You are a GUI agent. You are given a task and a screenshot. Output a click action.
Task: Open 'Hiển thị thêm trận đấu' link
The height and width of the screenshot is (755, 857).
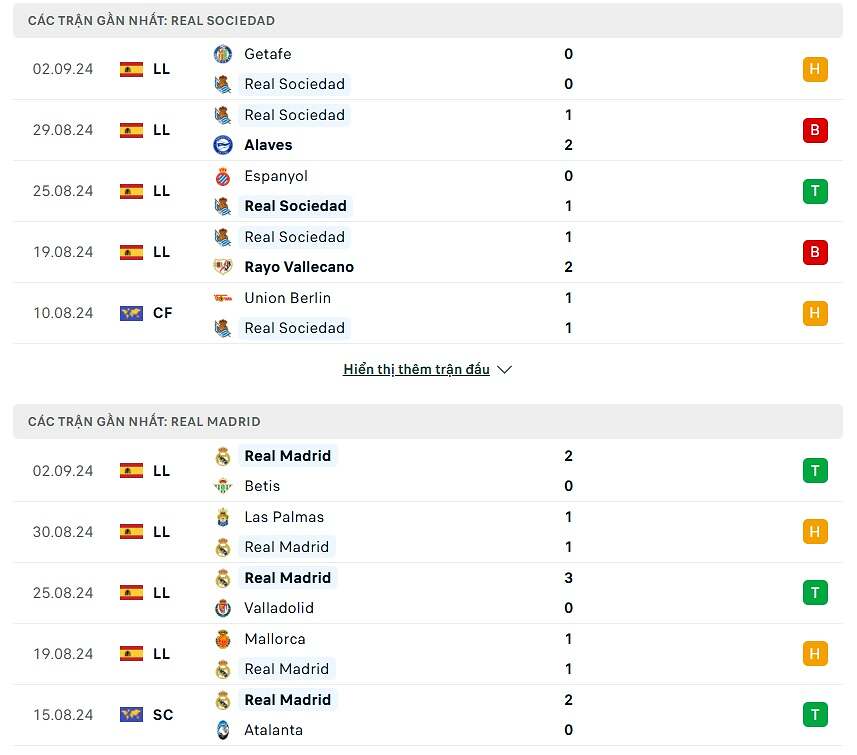416,369
